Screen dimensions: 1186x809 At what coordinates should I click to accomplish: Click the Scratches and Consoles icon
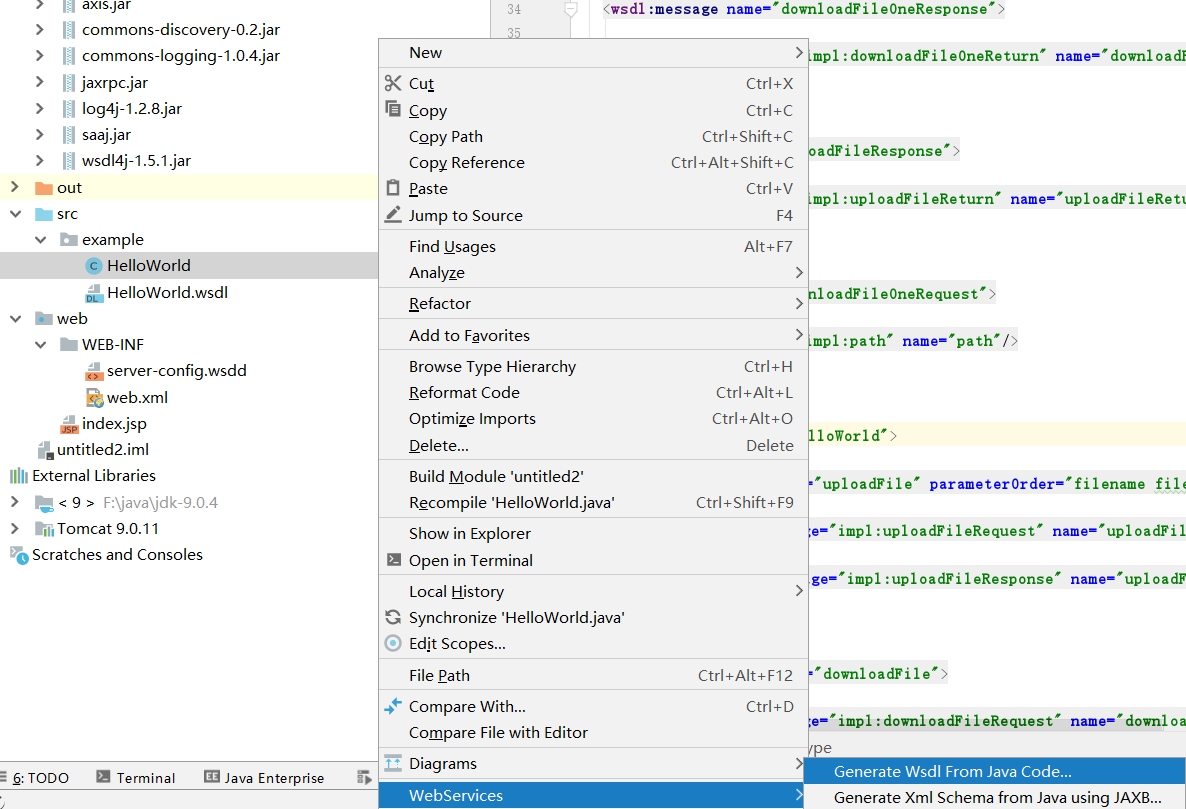pos(19,555)
